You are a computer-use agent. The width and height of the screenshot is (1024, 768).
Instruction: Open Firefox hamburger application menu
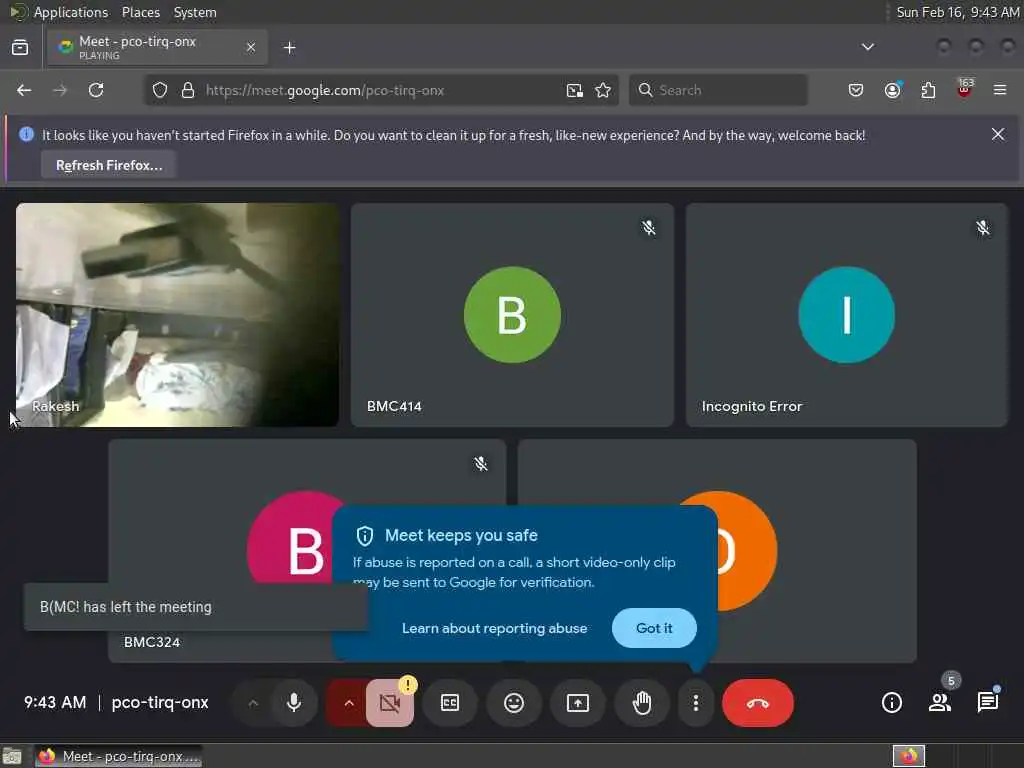1000,90
